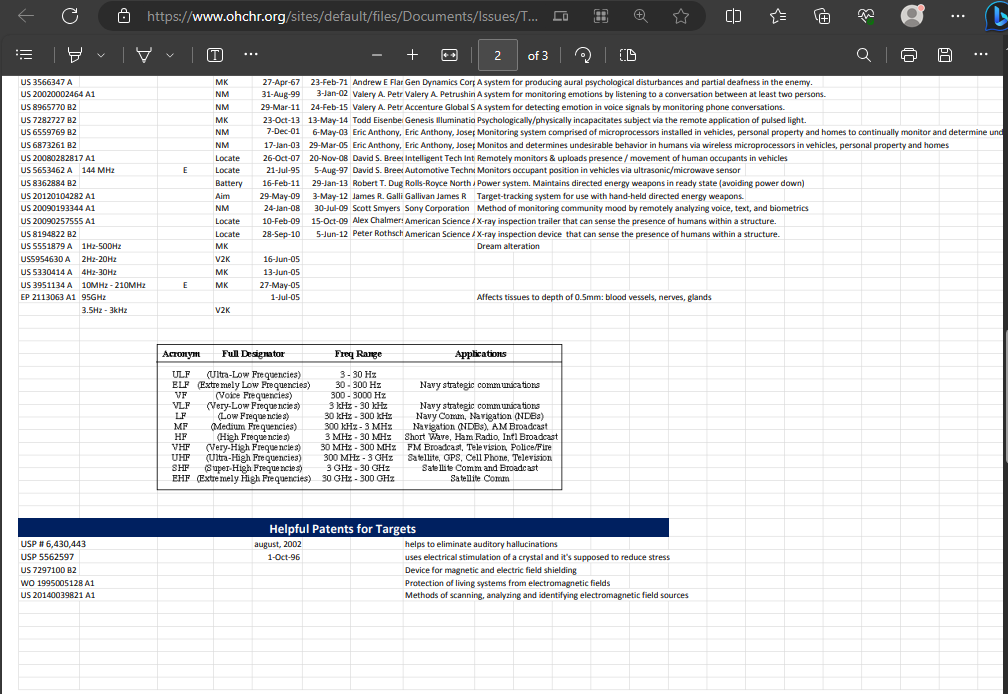This screenshot has width=1008, height=694.
Task: Select 'Applications' table header
Action: [x=480, y=354]
